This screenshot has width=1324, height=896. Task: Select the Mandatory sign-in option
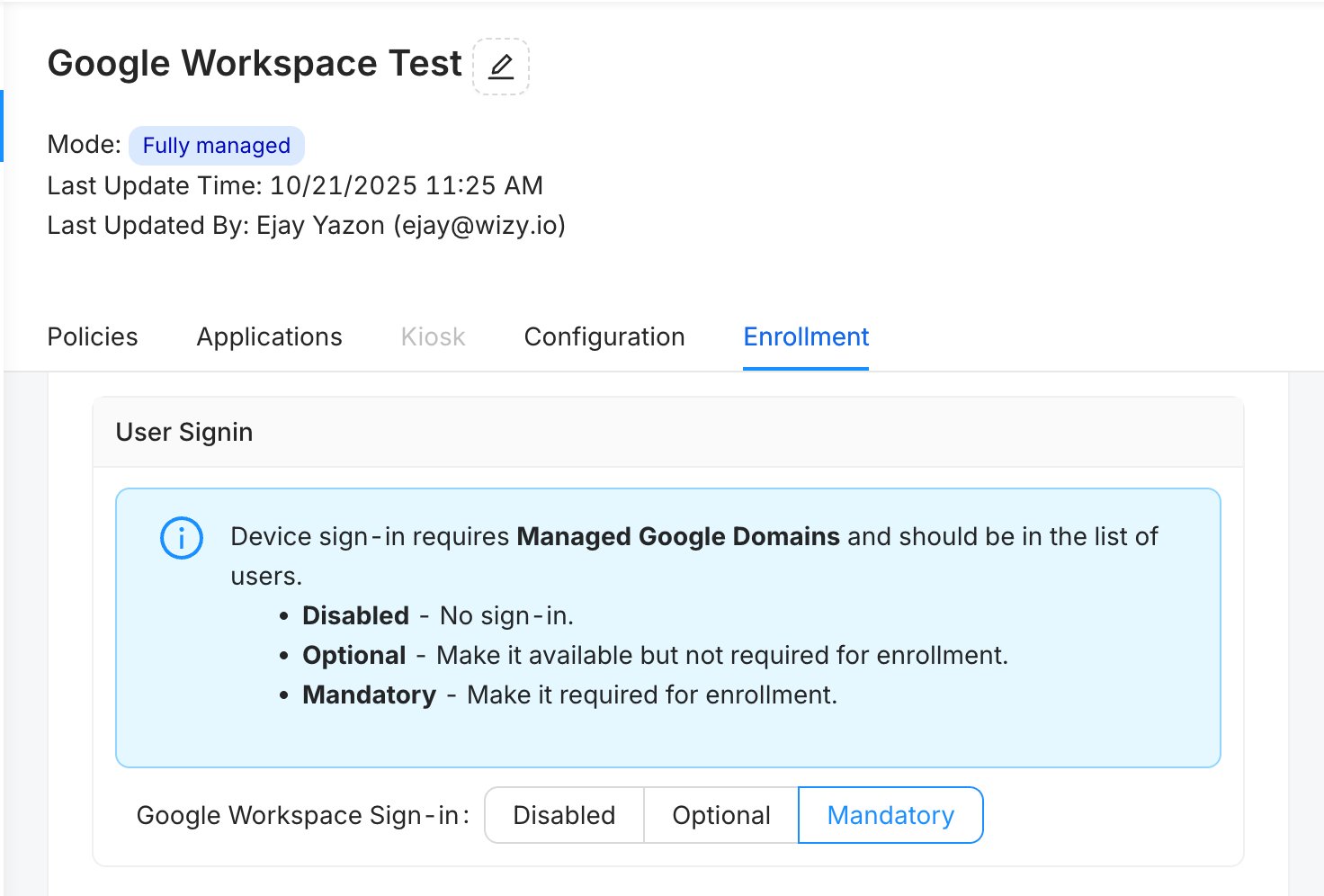[890, 815]
